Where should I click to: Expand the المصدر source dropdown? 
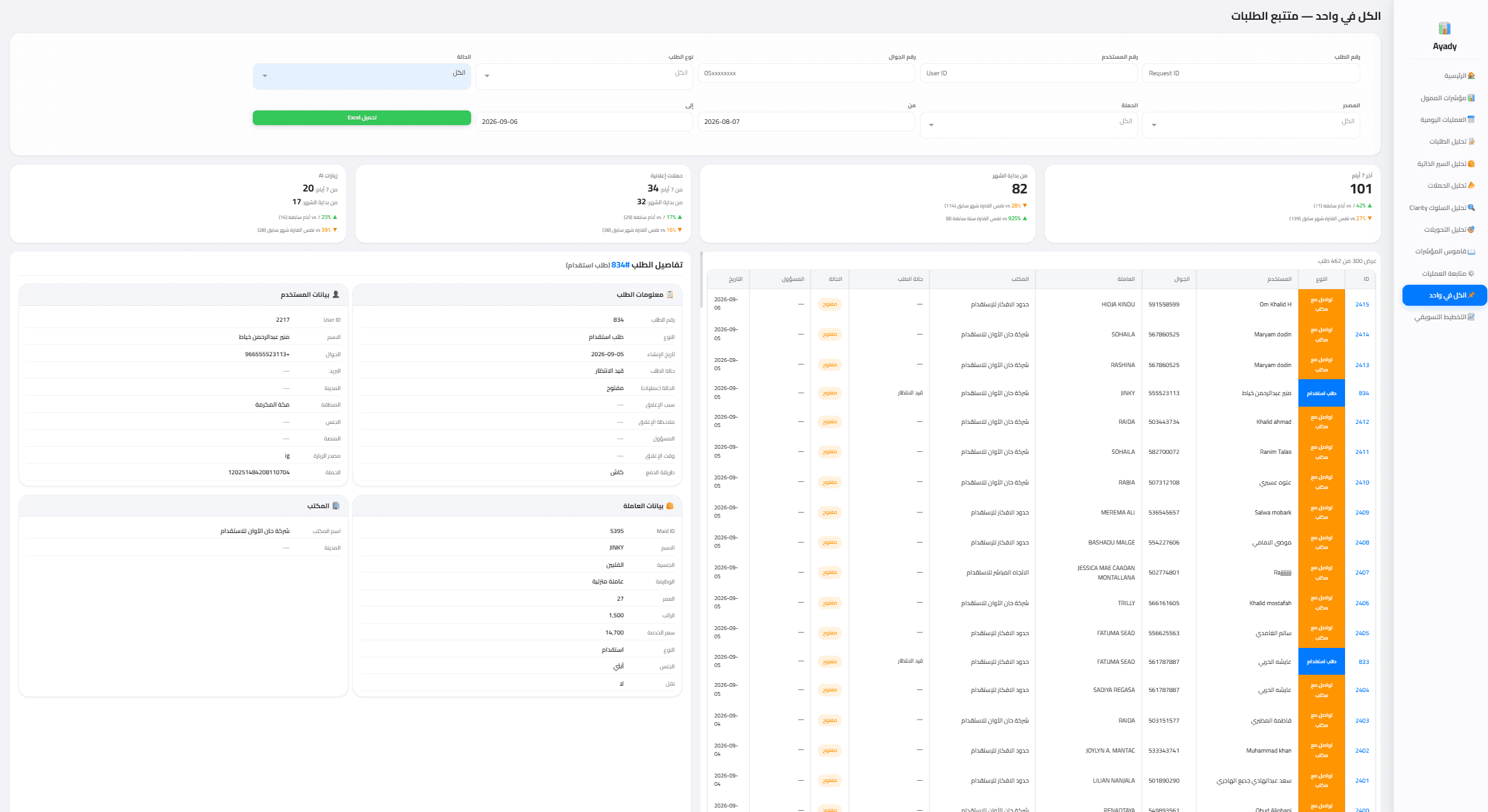(x=1251, y=125)
